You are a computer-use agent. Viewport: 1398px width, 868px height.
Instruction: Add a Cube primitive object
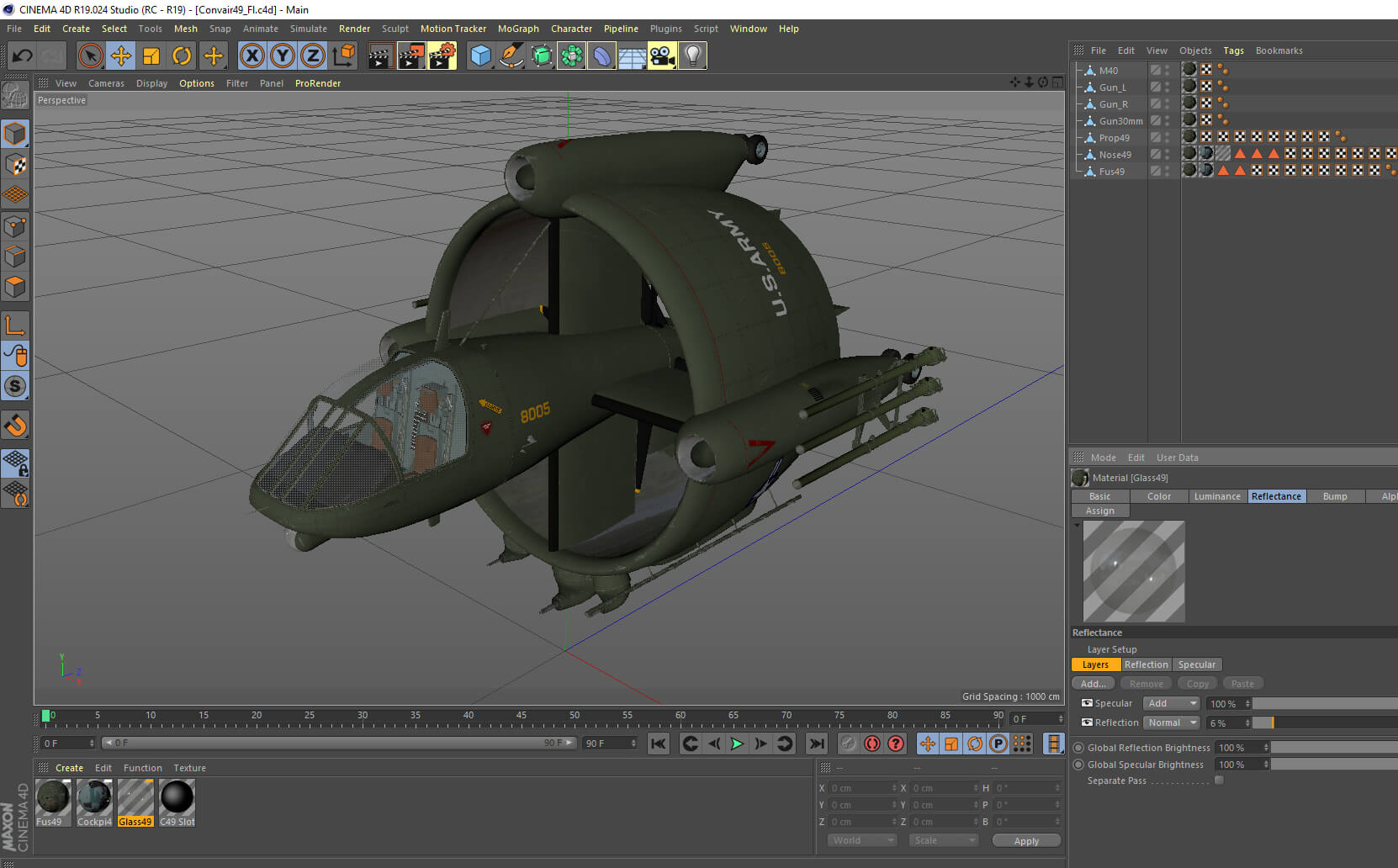coord(480,56)
